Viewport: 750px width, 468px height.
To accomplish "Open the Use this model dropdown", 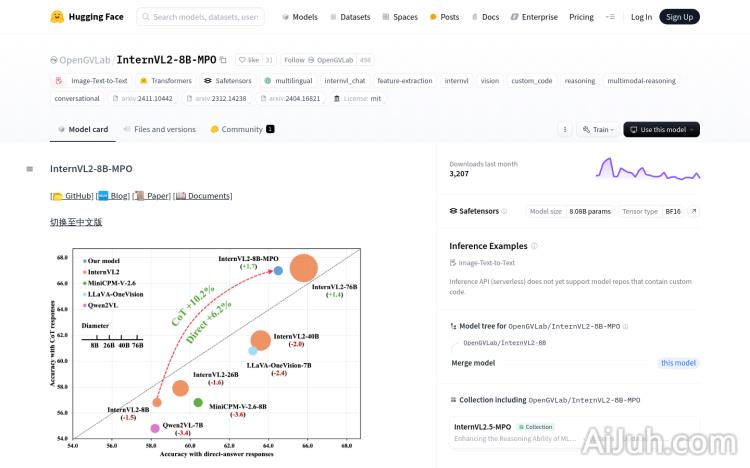I will 661,129.
